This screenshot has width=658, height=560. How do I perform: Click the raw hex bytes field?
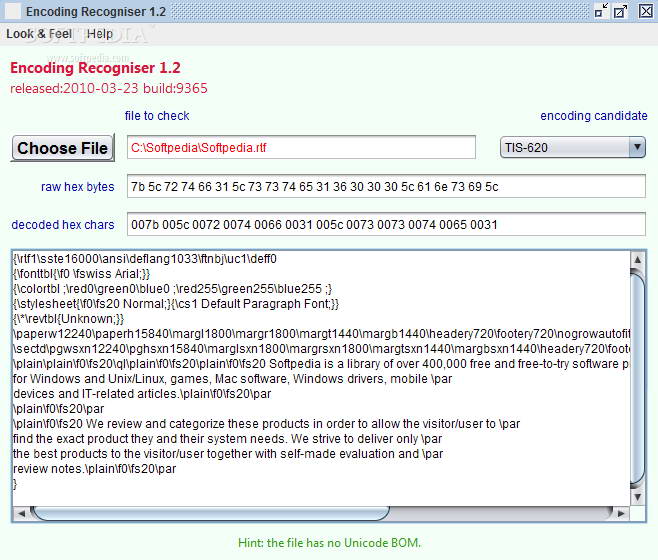[x=386, y=186]
